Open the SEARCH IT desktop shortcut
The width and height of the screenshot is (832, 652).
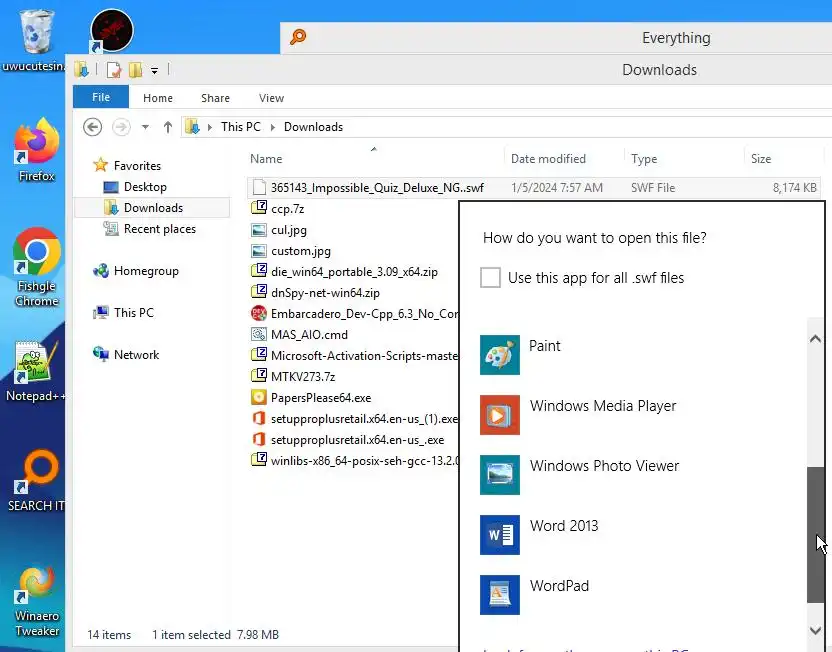[36, 481]
